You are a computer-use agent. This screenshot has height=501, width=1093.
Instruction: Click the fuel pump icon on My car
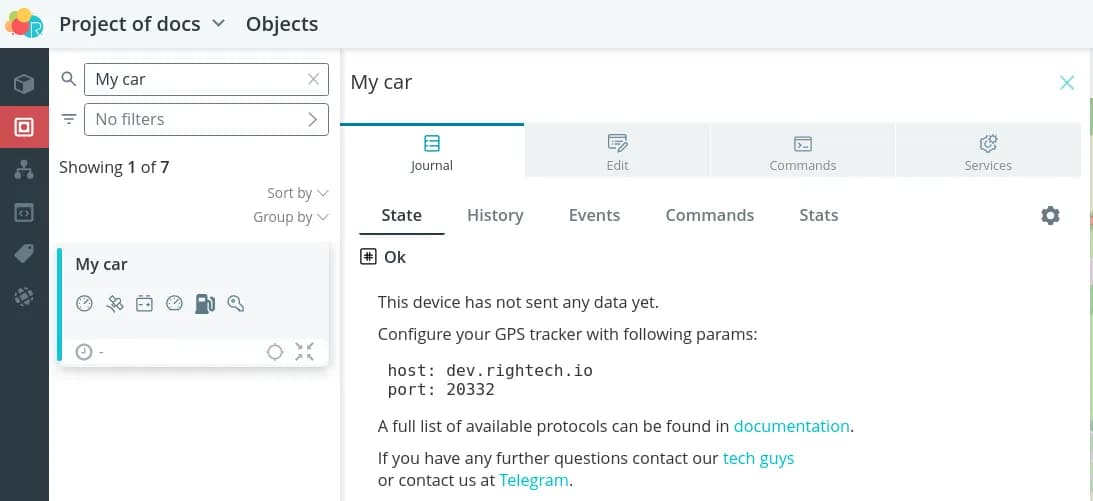[x=205, y=303]
